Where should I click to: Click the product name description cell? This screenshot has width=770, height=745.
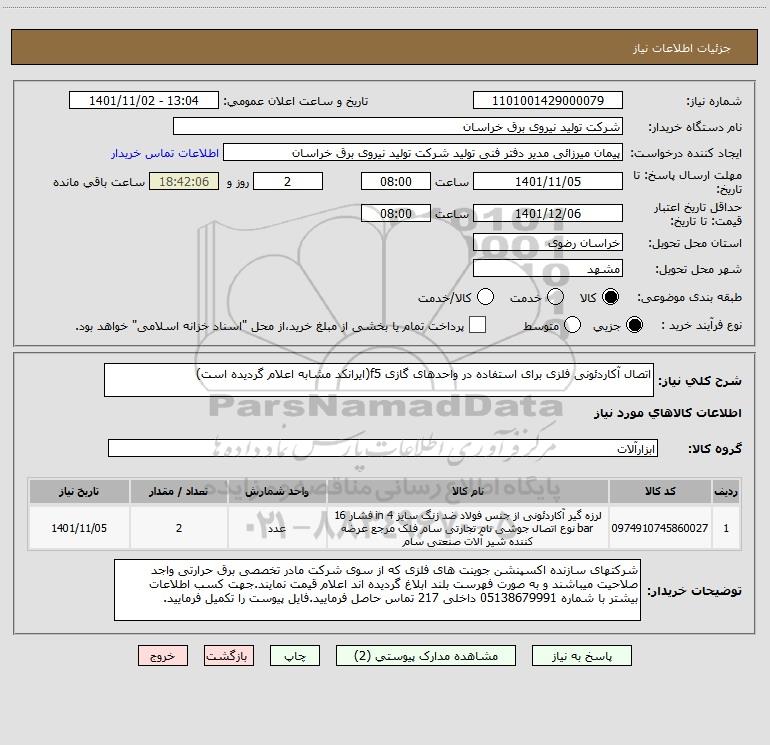[468, 528]
